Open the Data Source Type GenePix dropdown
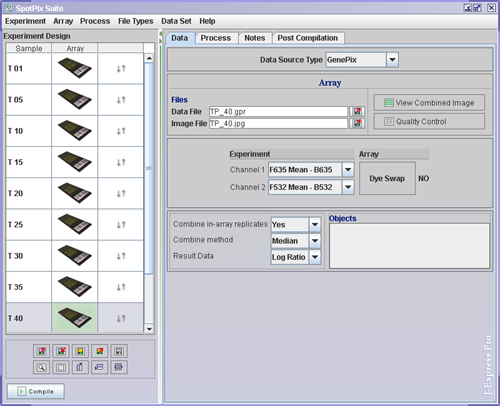The image size is (500, 406). pyautogui.click(x=393, y=60)
